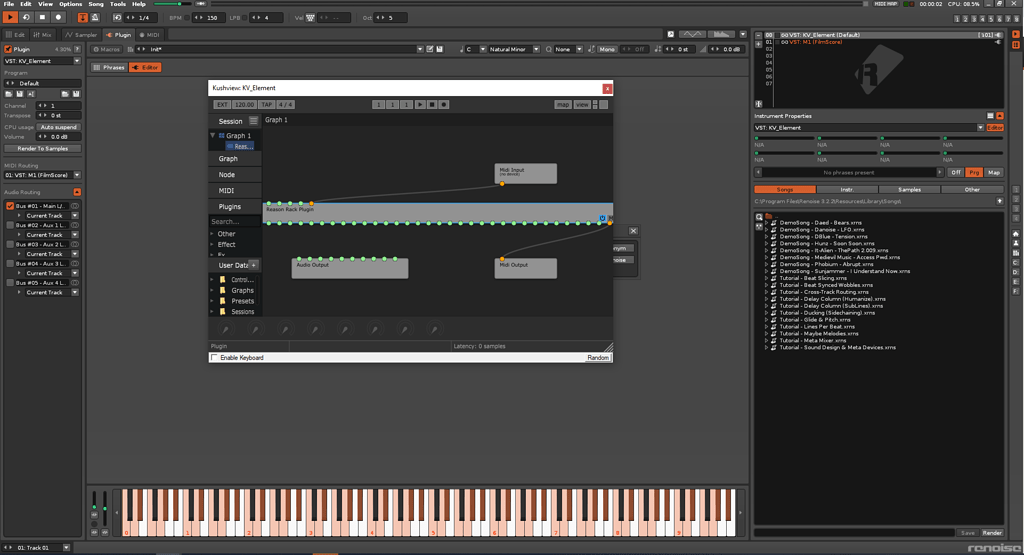Toggle the top-right orange scope icon
1024x555 pixels.
click(x=1016, y=35)
